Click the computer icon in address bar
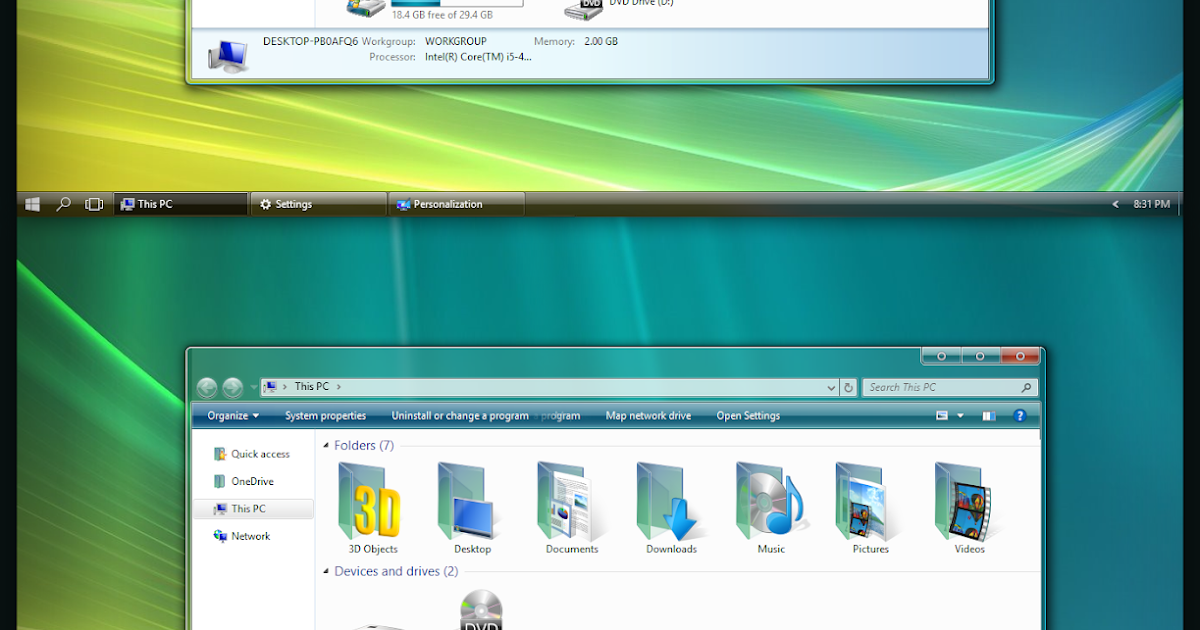The height and width of the screenshot is (630, 1200). tap(271, 387)
